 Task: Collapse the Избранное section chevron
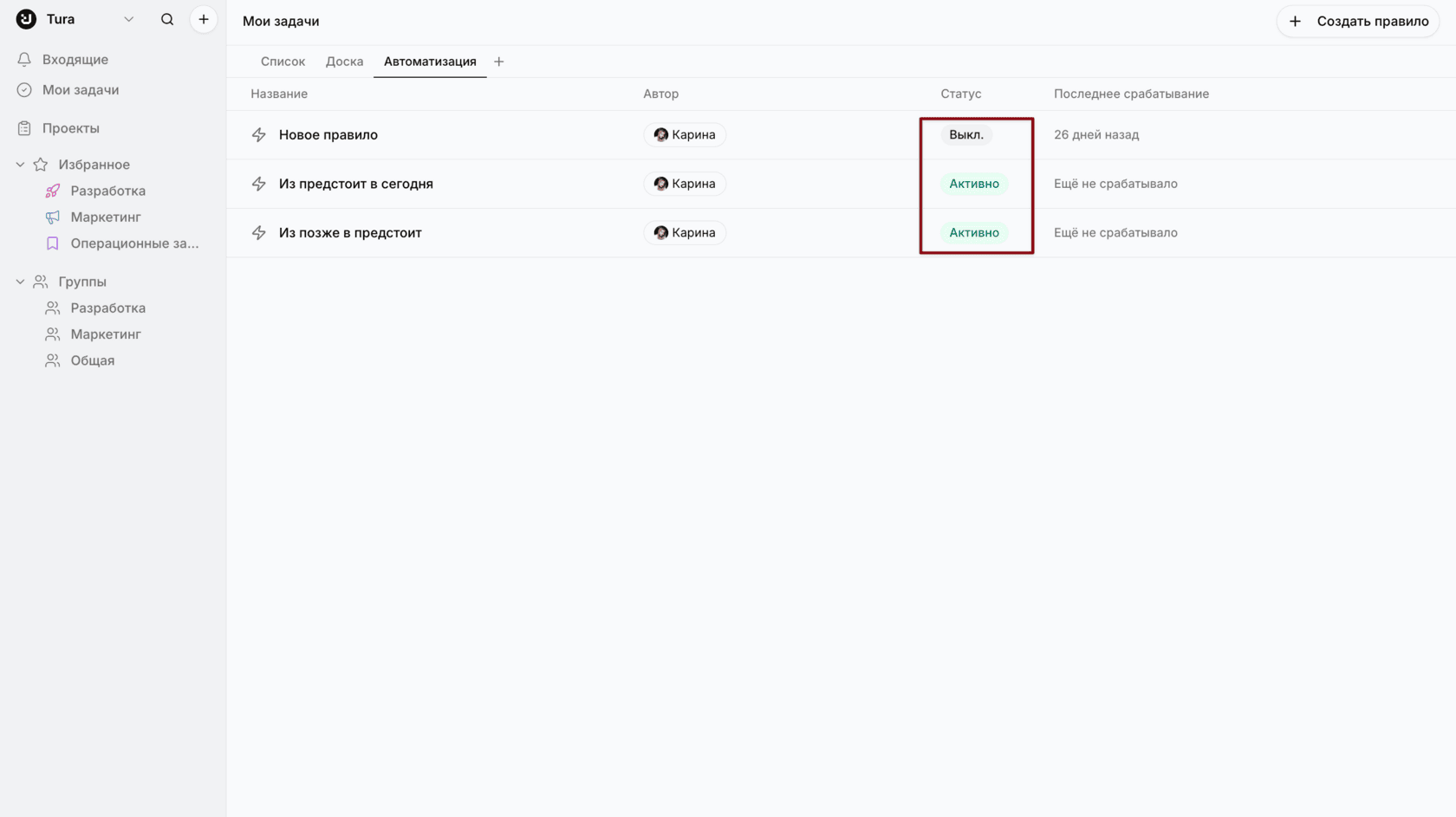pyautogui.click(x=20, y=165)
